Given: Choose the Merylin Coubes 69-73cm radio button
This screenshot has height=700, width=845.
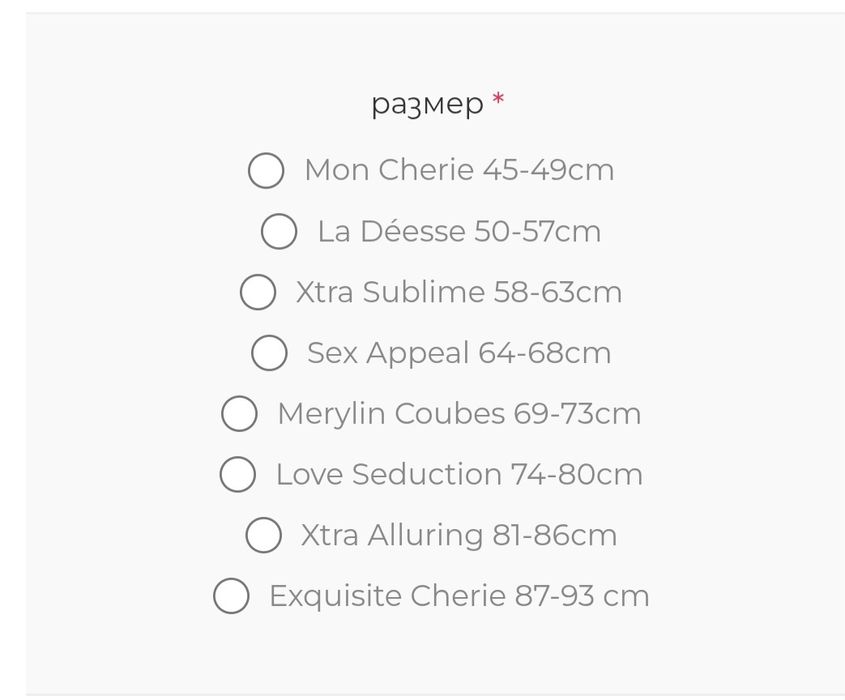Looking at the screenshot, I should (x=239, y=414).
